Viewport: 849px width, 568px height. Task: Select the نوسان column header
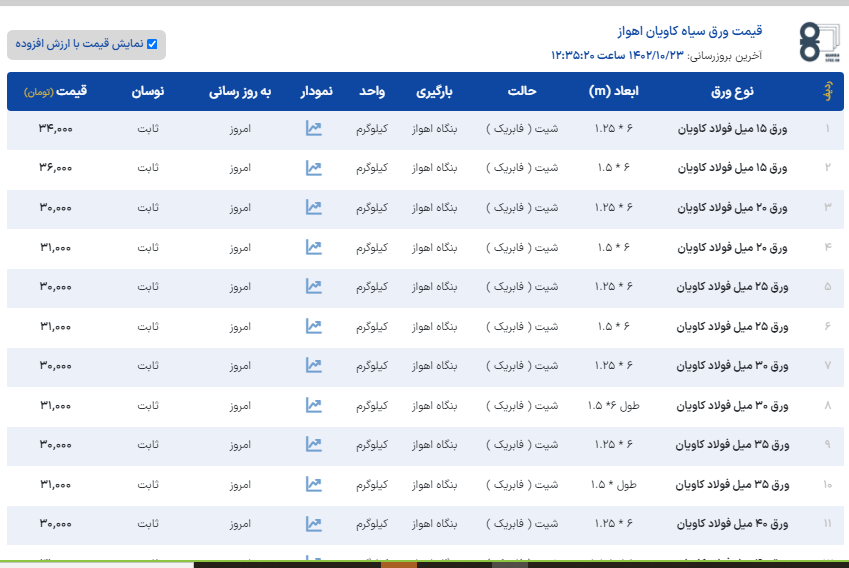148,92
